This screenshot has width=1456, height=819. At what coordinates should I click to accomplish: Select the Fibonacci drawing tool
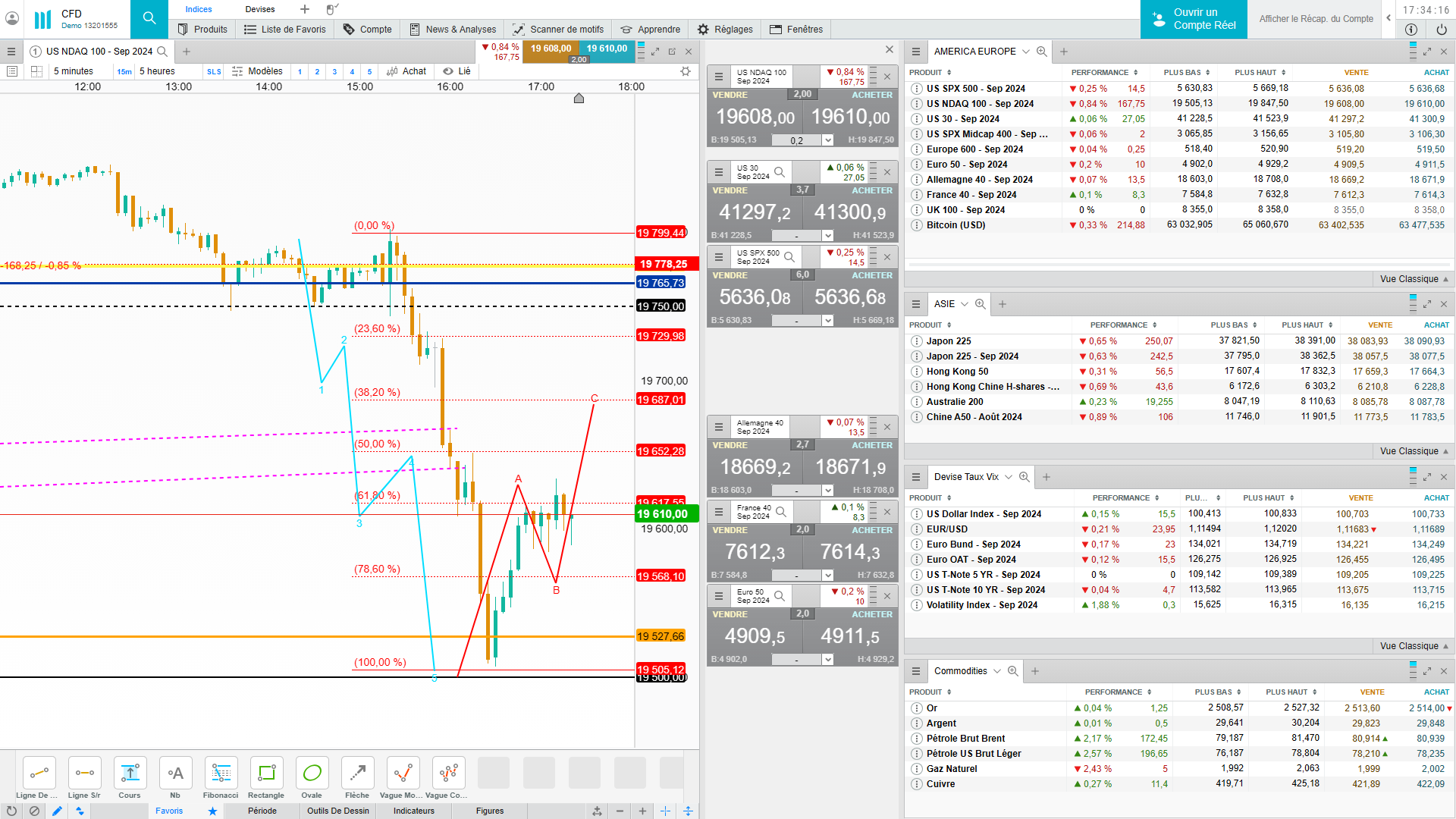click(x=221, y=773)
